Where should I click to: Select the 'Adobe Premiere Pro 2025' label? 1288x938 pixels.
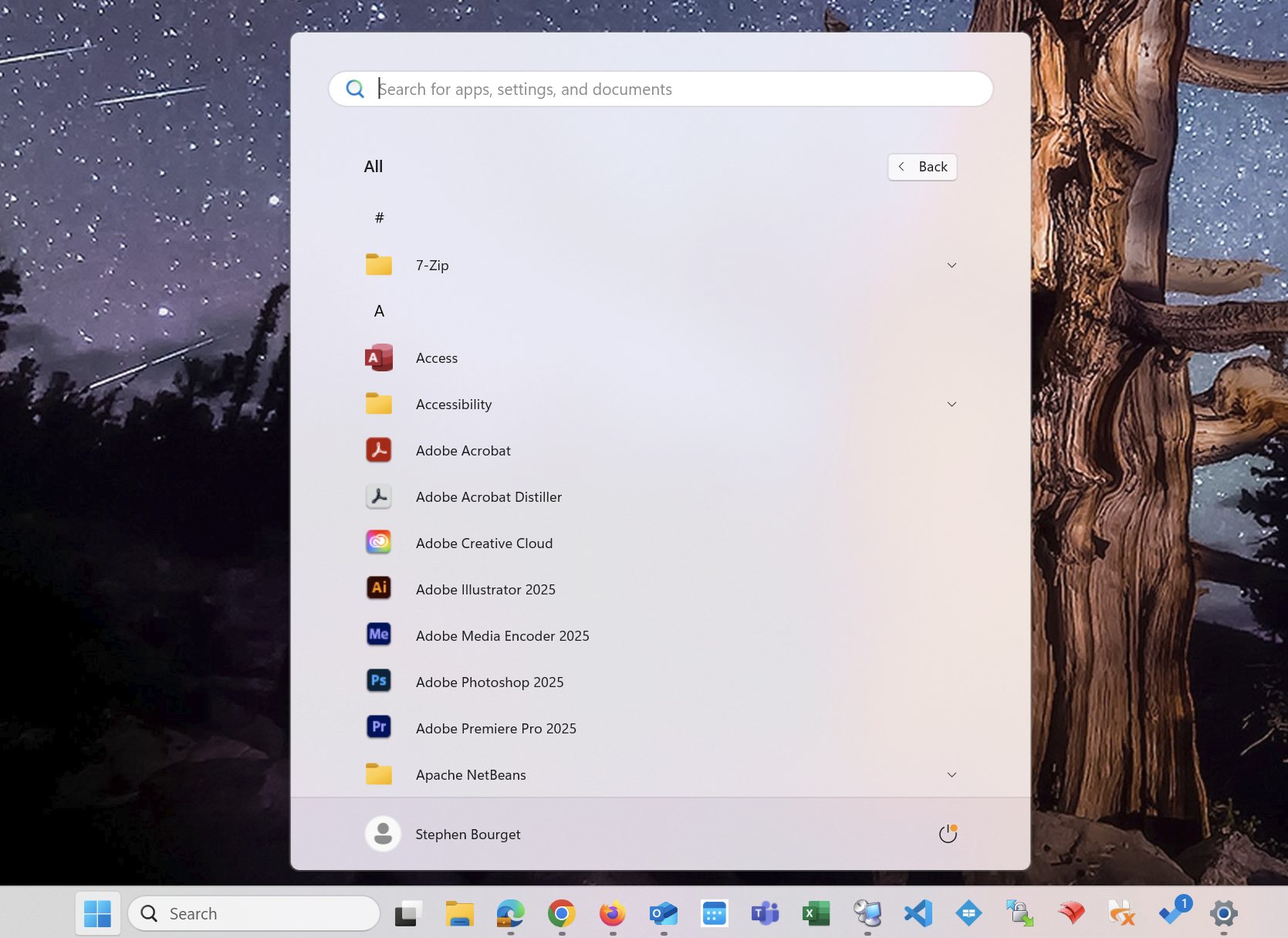point(495,728)
